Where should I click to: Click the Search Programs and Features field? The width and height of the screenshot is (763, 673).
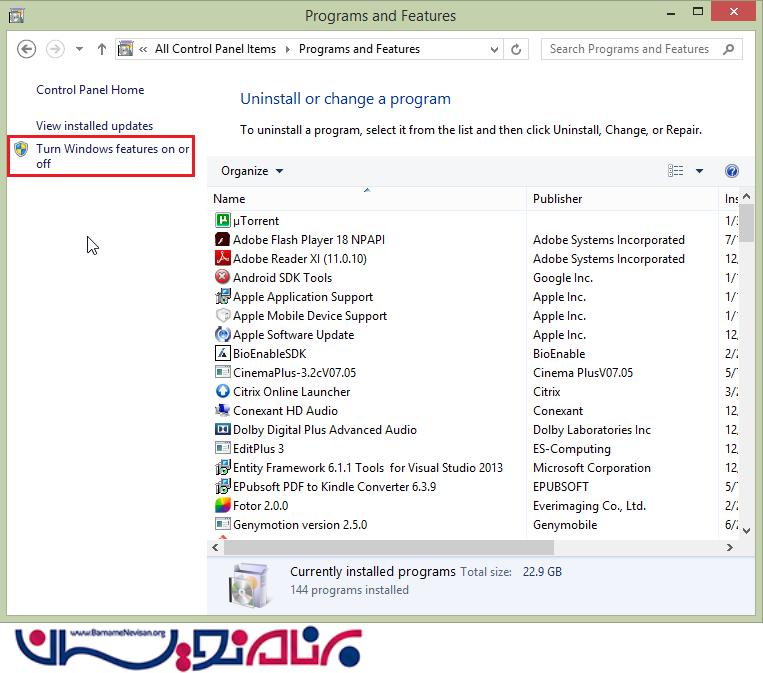click(x=630, y=49)
